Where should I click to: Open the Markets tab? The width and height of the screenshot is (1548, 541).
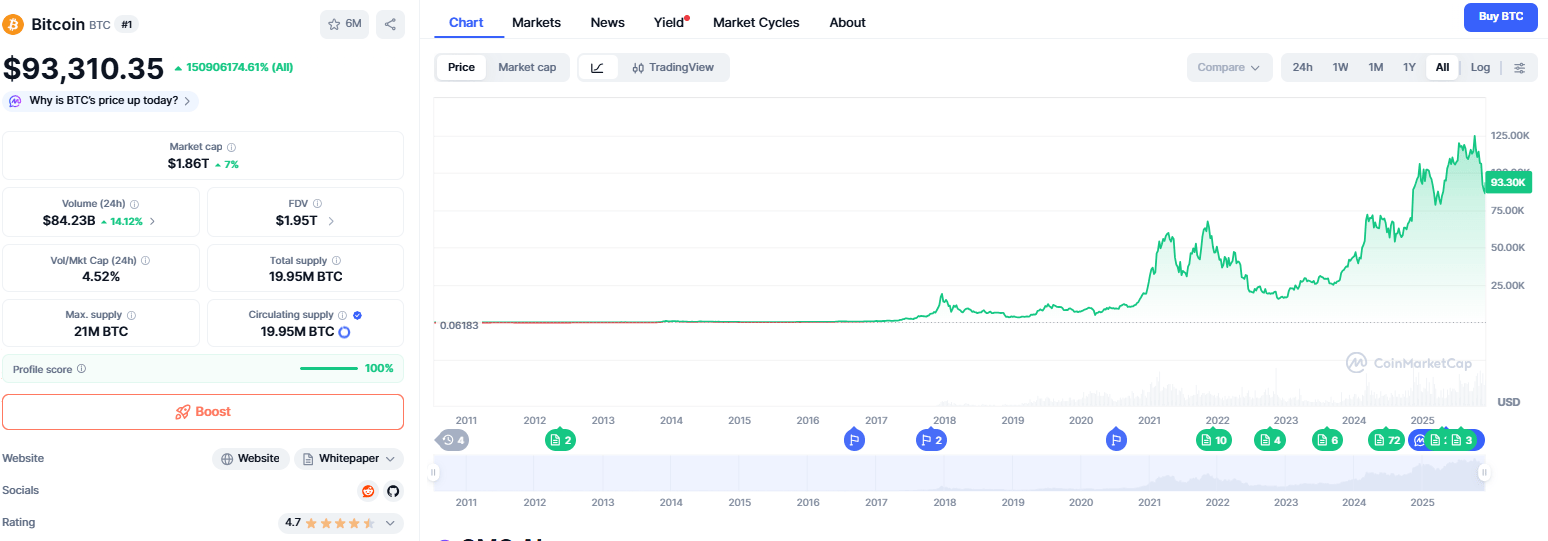click(x=536, y=22)
